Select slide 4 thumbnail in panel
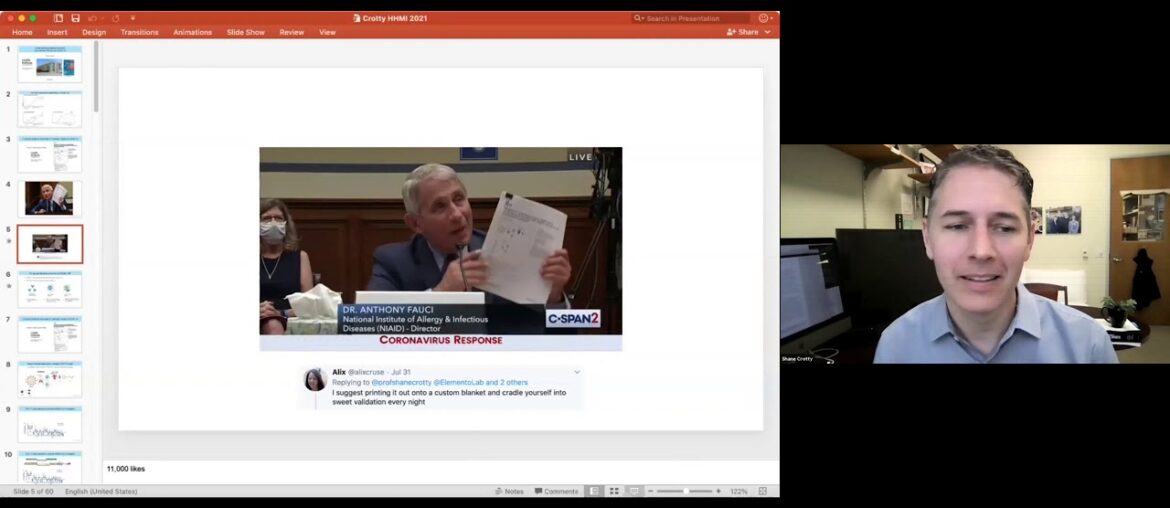Image resolution: width=1170 pixels, height=508 pixels. tap(49, 199)
